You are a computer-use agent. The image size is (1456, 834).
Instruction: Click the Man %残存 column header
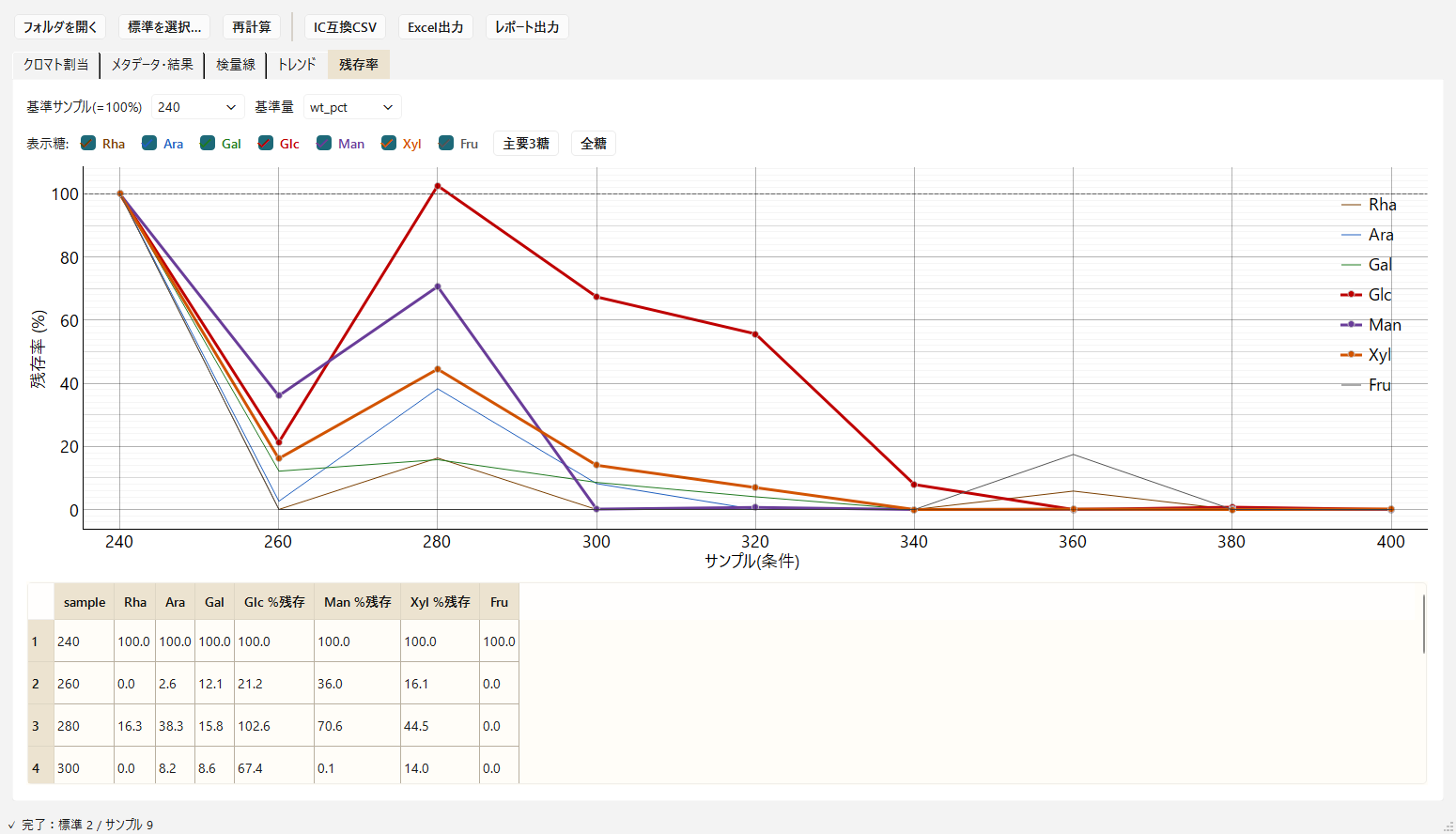click(358, 602)
